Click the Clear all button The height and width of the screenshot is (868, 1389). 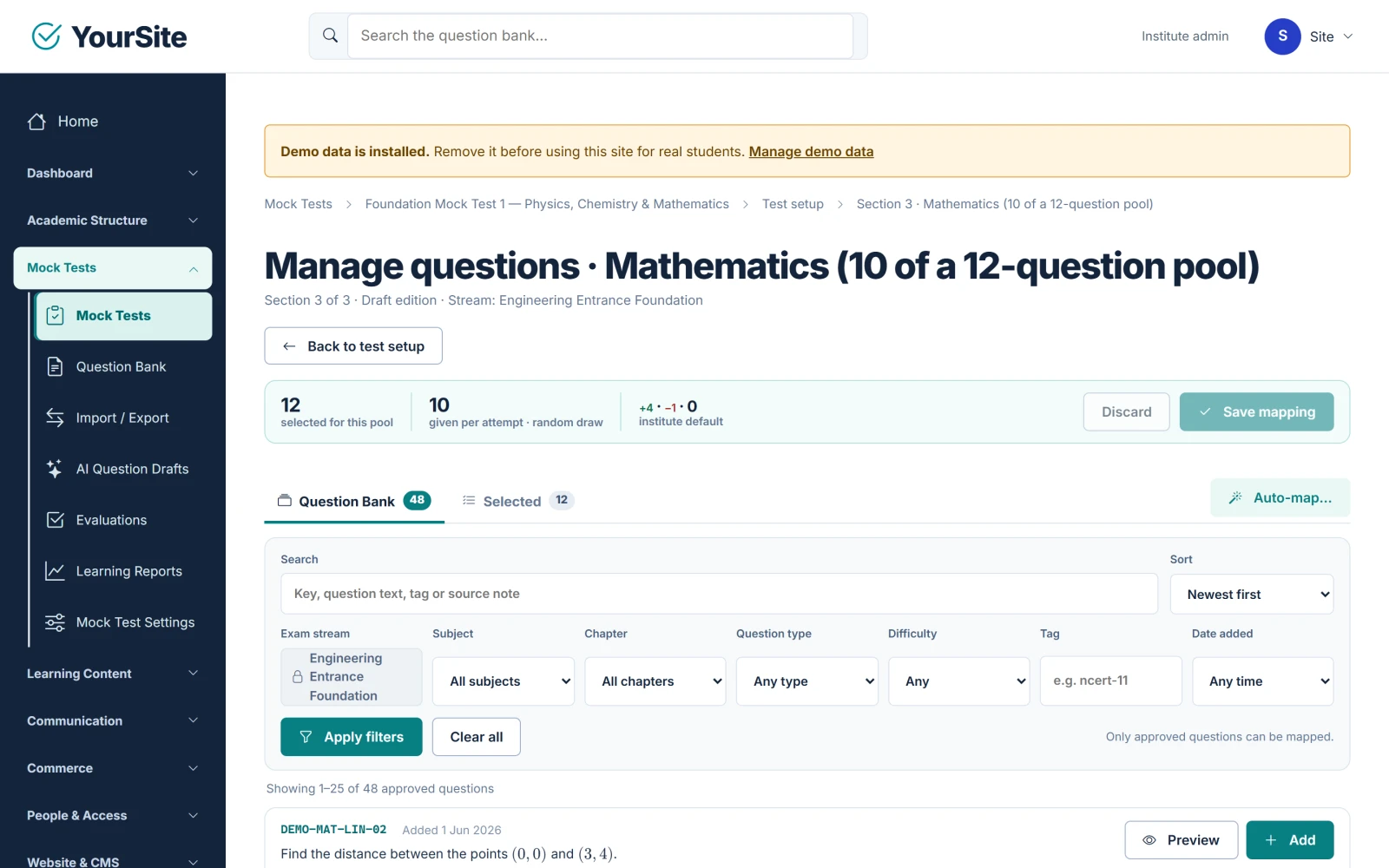[477, 737]
